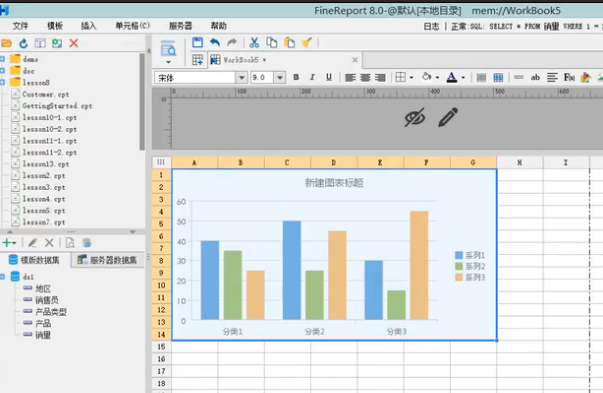Close the WorkBook5 tab

355,60
